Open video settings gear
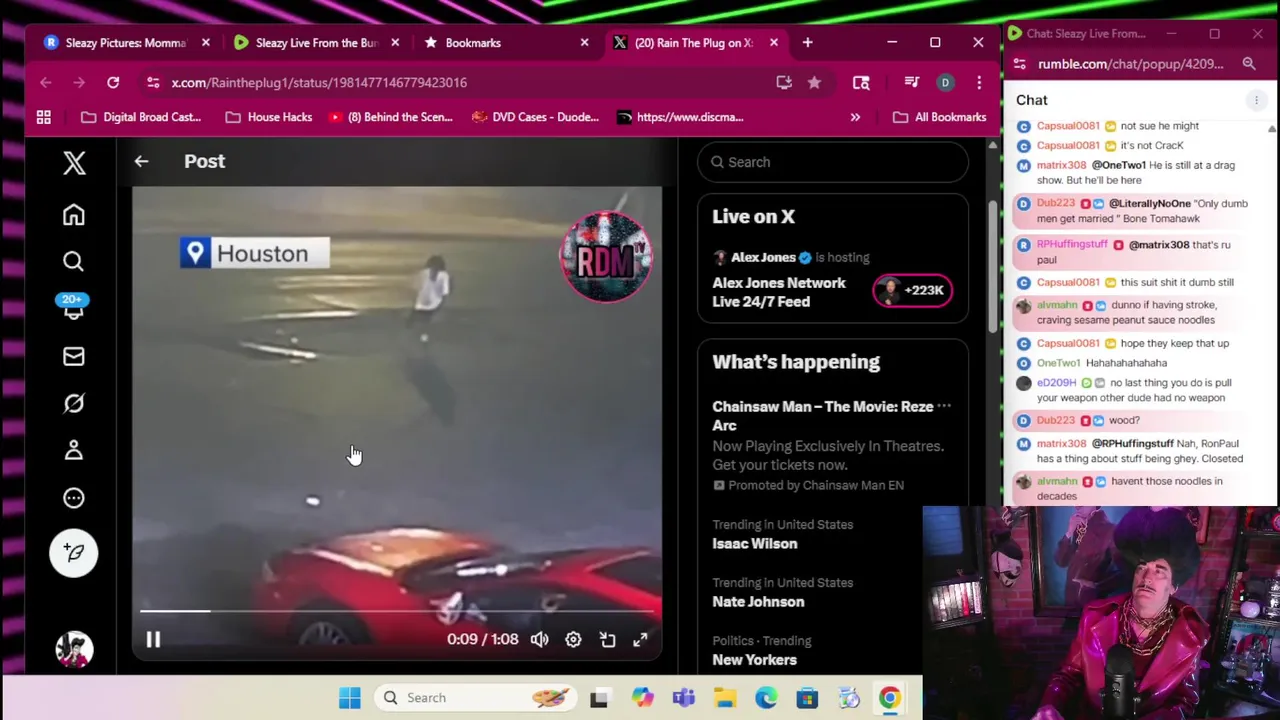1280x720 pixels. tap(573, 640)
